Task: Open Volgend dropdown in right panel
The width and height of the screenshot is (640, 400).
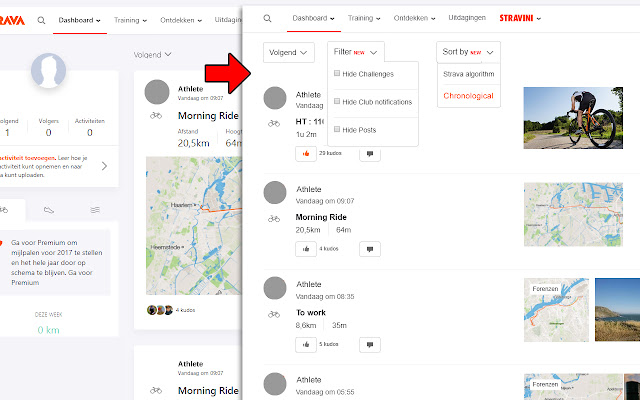Action: click(289, 53)
